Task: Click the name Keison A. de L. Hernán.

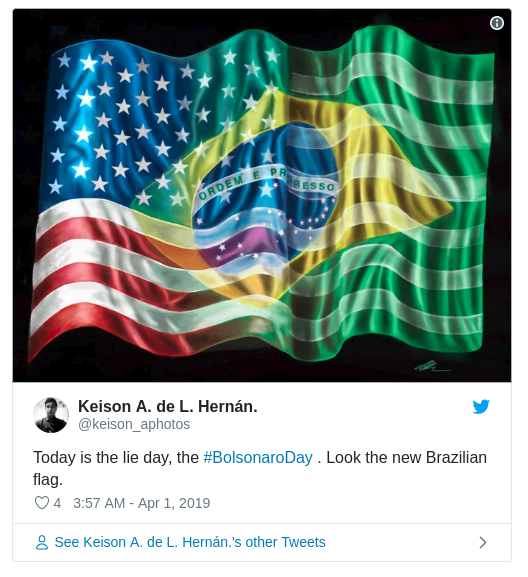Action: [168, 406]
